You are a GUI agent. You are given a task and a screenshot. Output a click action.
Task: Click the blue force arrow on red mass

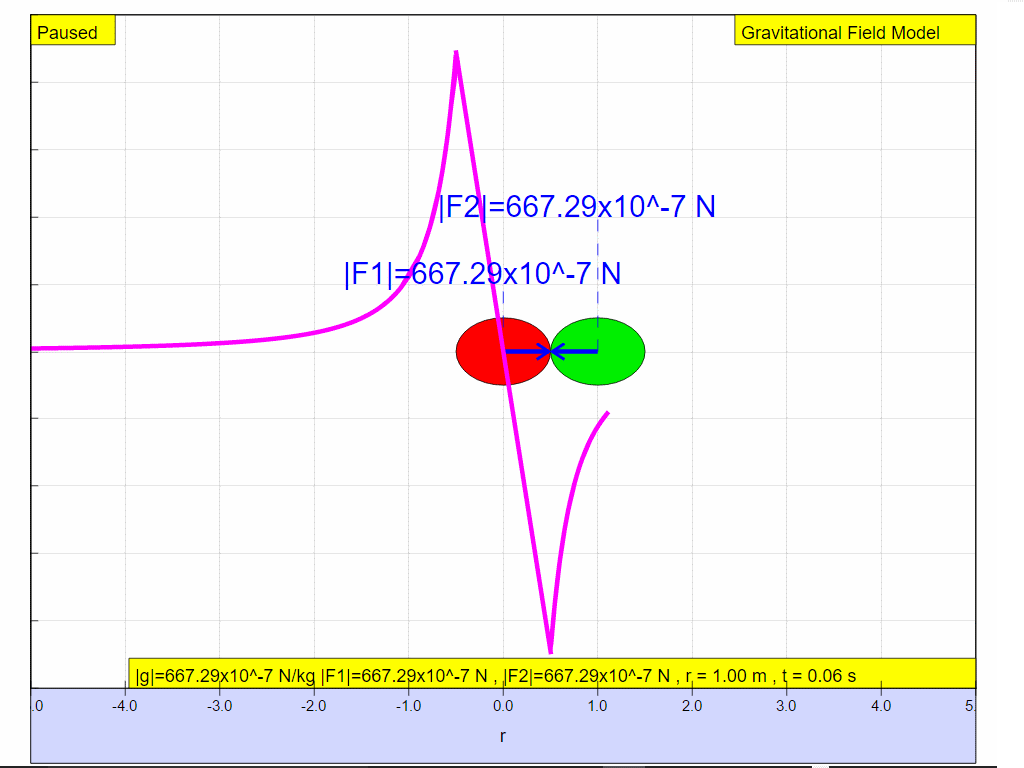pos(528,351)
